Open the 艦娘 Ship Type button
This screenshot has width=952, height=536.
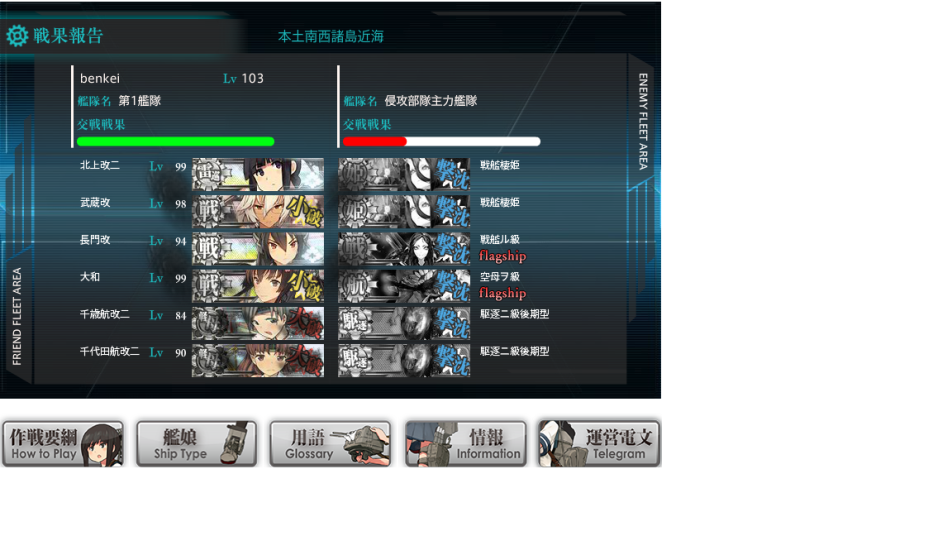(197, 444)
